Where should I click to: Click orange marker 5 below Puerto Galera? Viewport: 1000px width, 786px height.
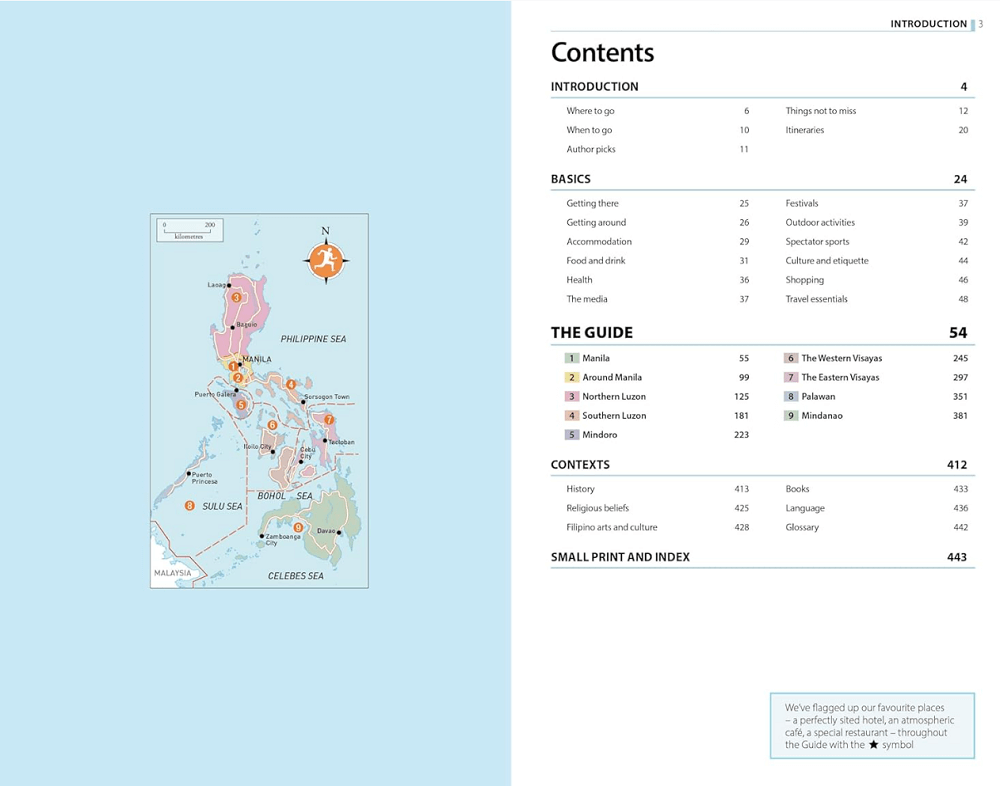coord(241,405)
